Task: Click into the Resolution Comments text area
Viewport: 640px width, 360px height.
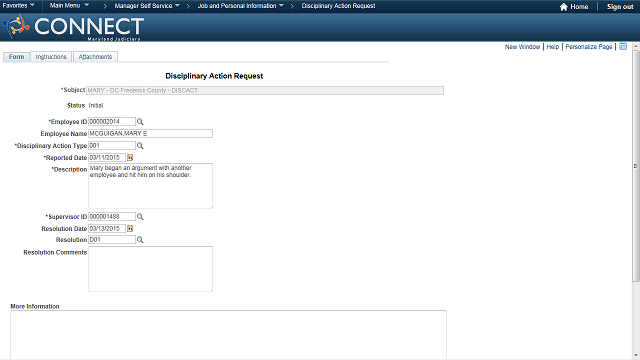Action: [150, 269]
